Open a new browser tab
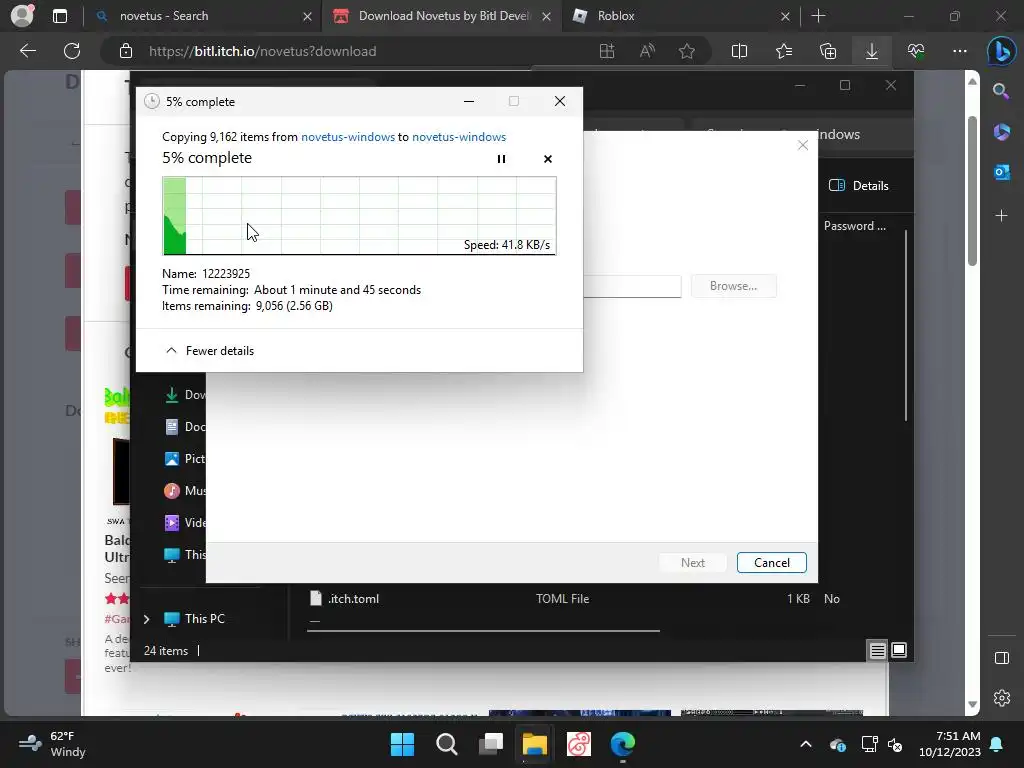1024x768 pixels. [x=818, y=16]
